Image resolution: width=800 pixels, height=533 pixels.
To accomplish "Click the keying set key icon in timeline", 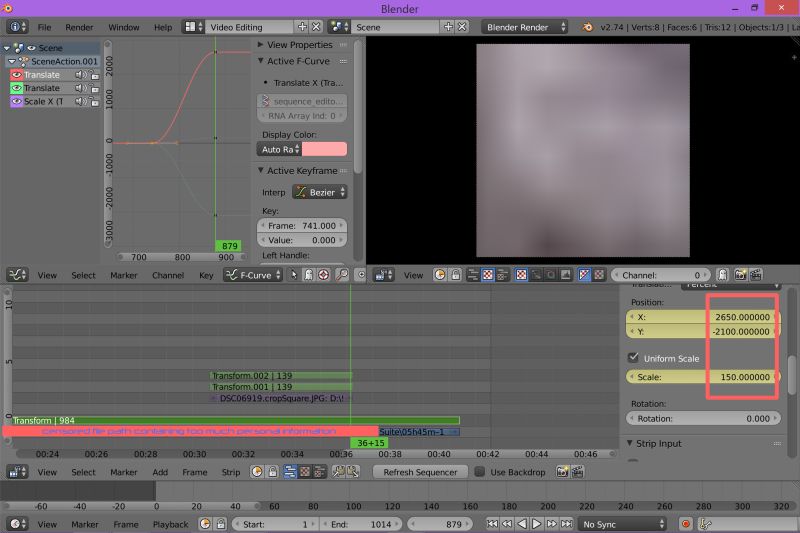I will coord(706,524).
